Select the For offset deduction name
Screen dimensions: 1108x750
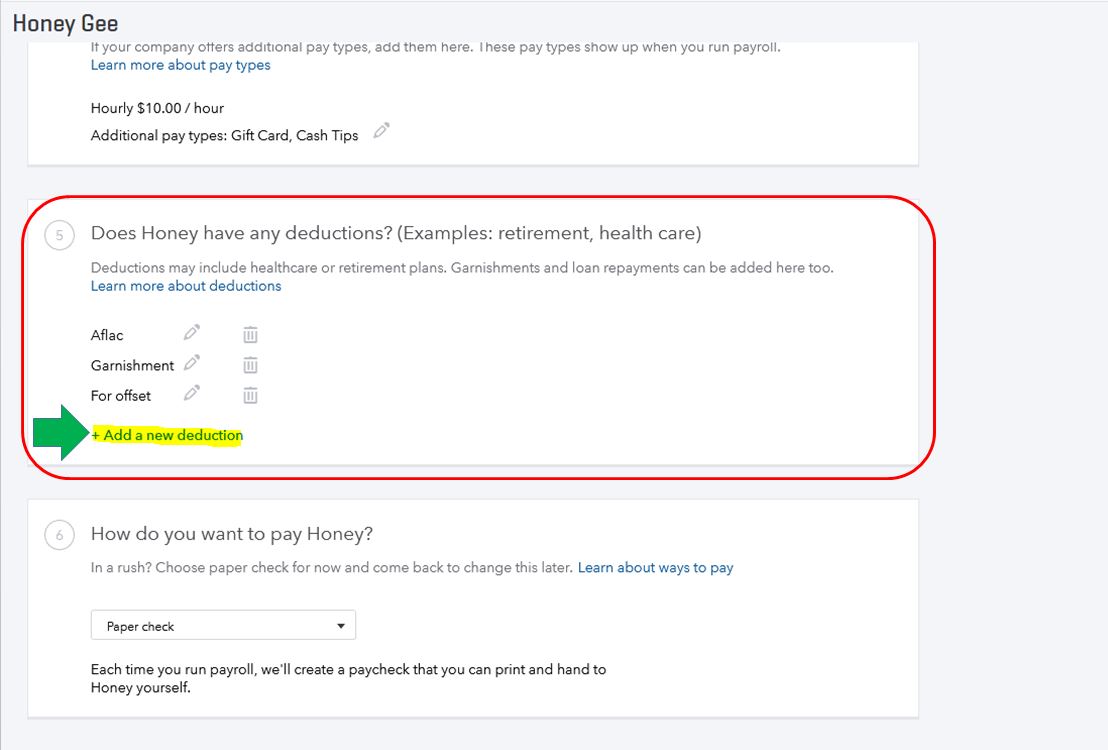click(x=121, y=395)
